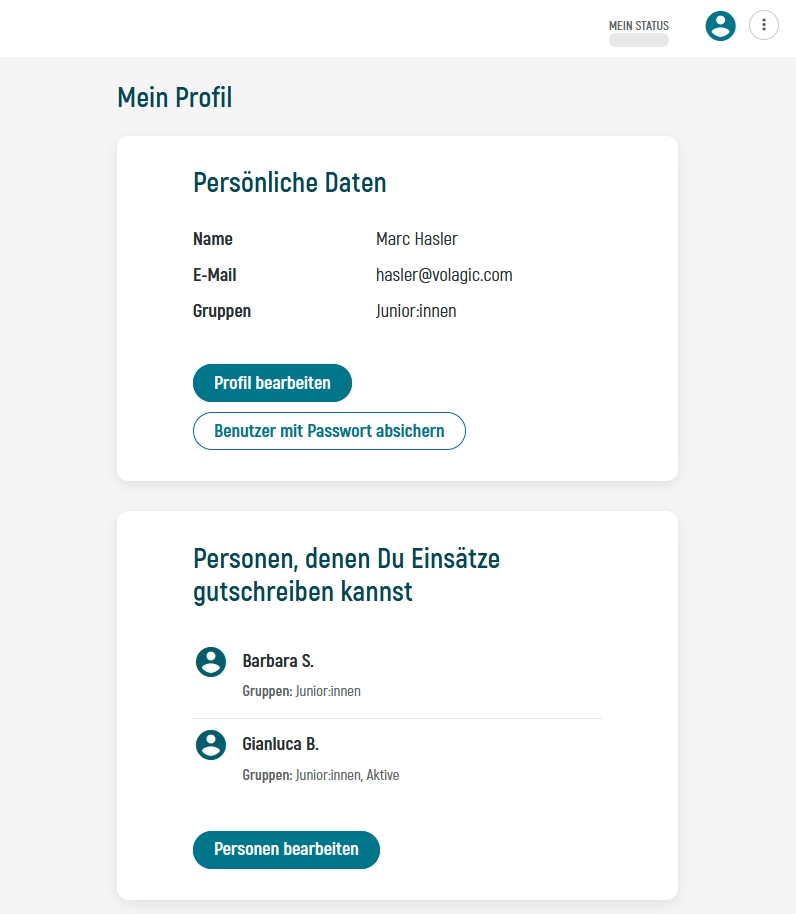Click the Junior:innen value in personal data
Viewport: 796px width, 914px height.
coord(416,311)
